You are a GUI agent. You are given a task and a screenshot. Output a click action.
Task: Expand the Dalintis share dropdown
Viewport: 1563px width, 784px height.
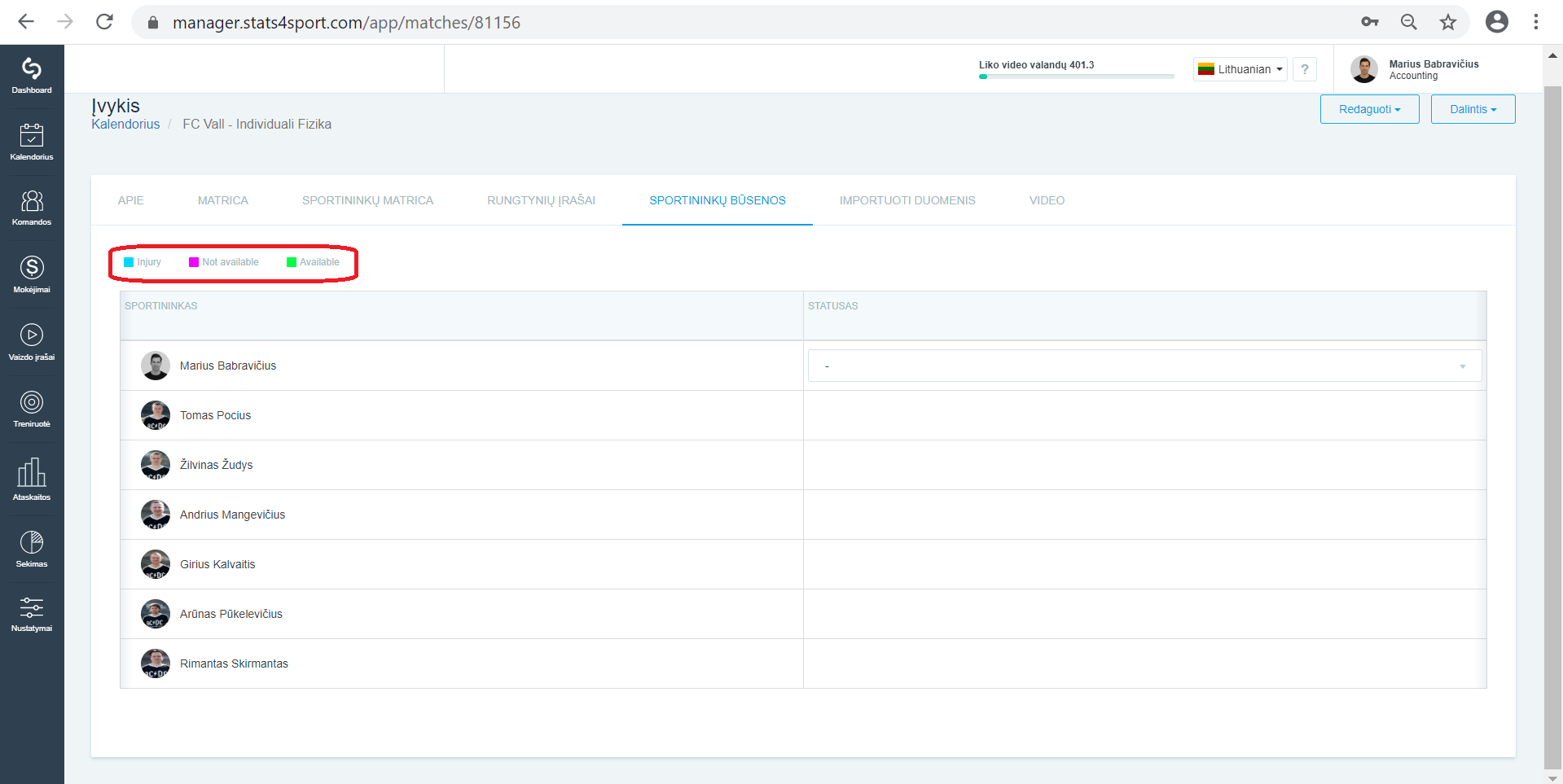pyautogui.click(x=1473, y=109)
